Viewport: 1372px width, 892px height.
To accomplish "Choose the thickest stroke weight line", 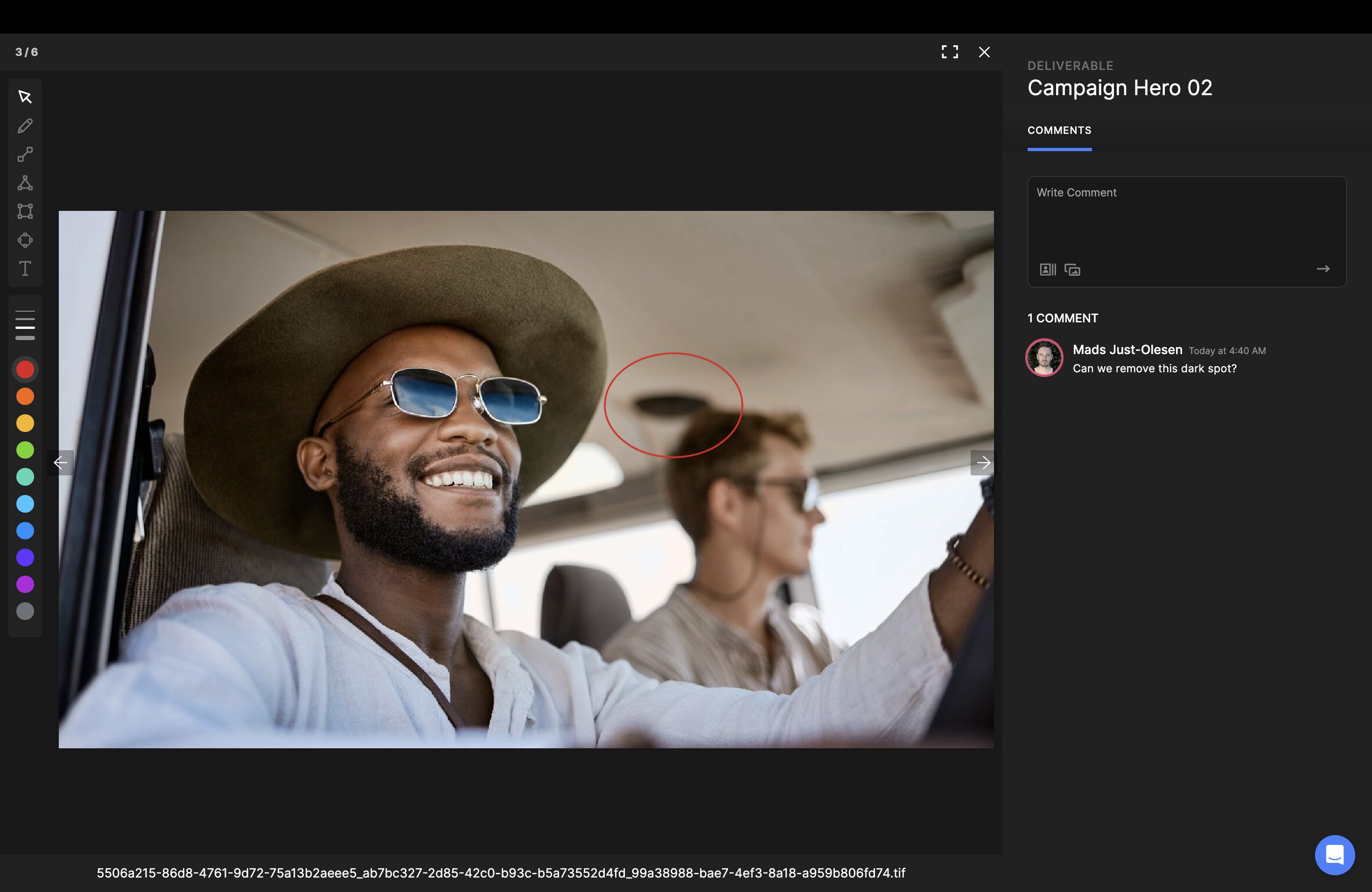I will point(25,338).
